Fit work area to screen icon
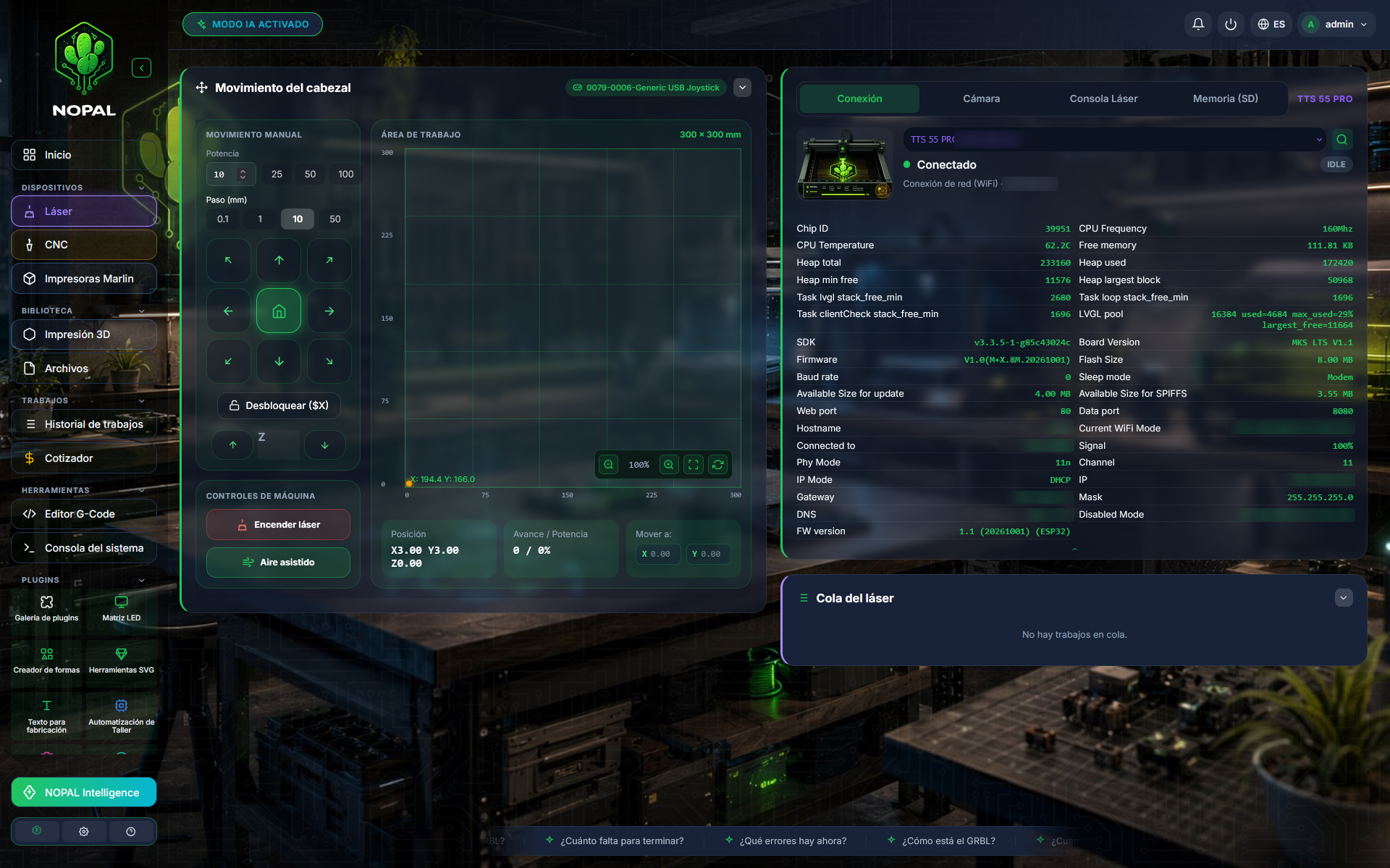Image resolution: width=1390 pixels, height=868 pixels. pos(694,465)
